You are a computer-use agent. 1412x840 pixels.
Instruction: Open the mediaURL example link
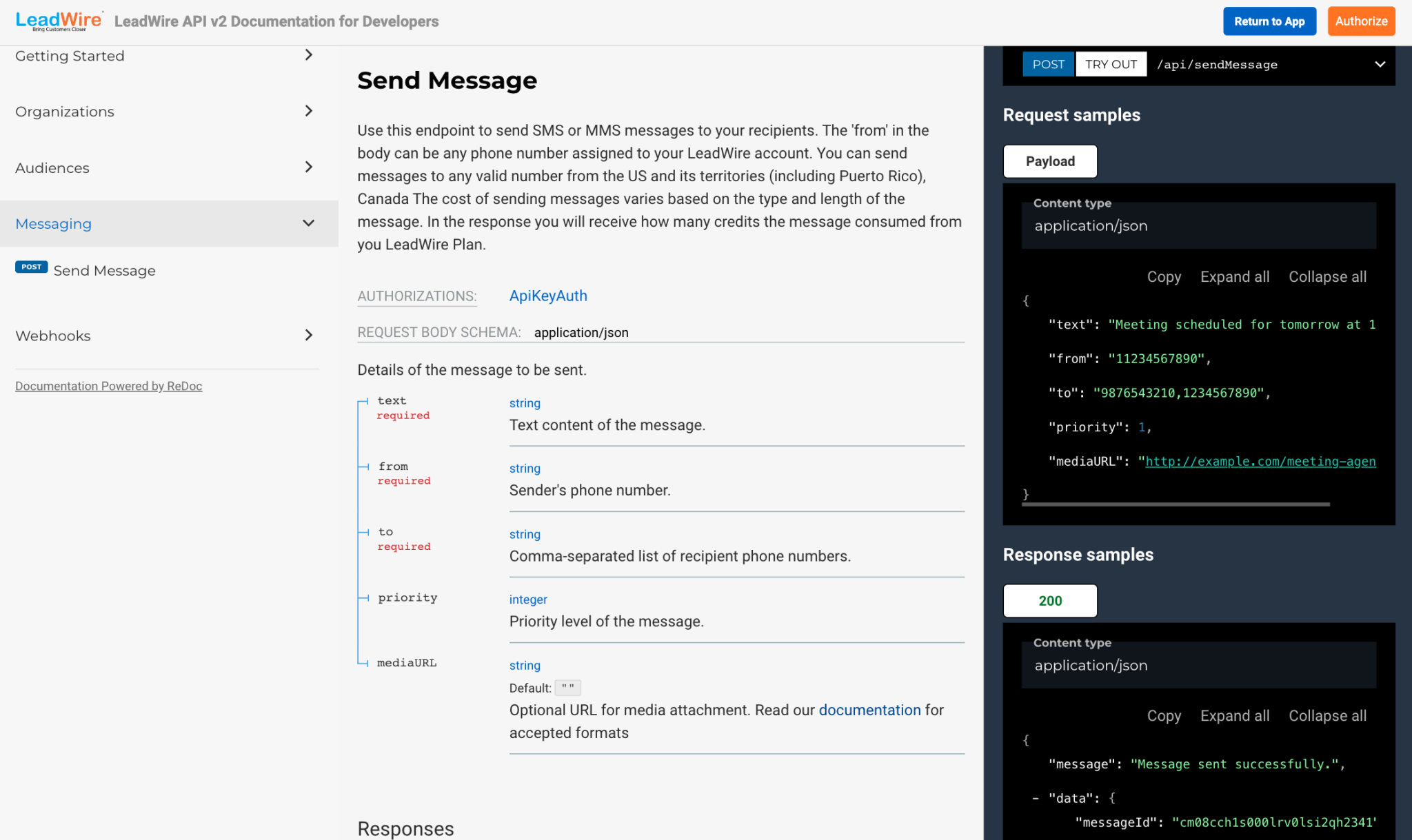[1260, 461]
